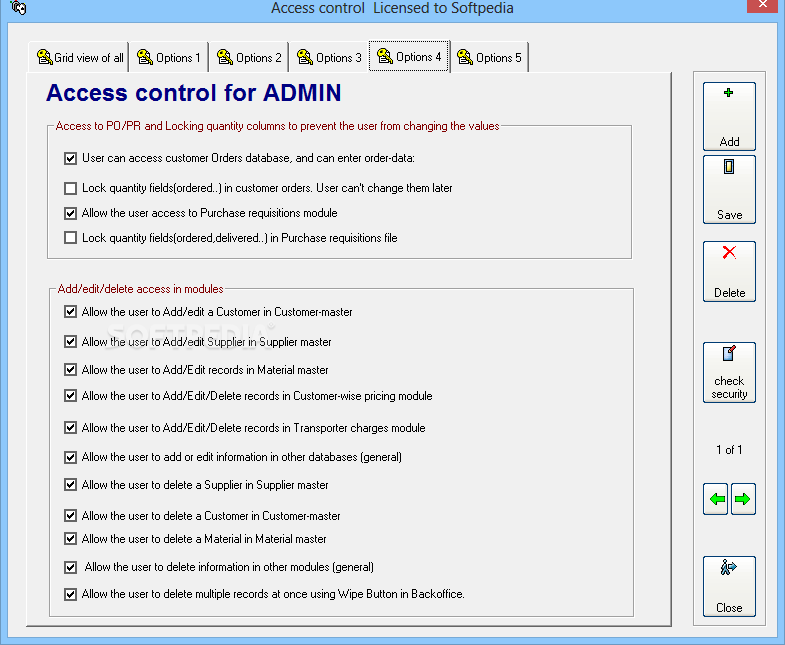785x645 pixels.
Task: Click the check security button text
Action: (729, 388)
